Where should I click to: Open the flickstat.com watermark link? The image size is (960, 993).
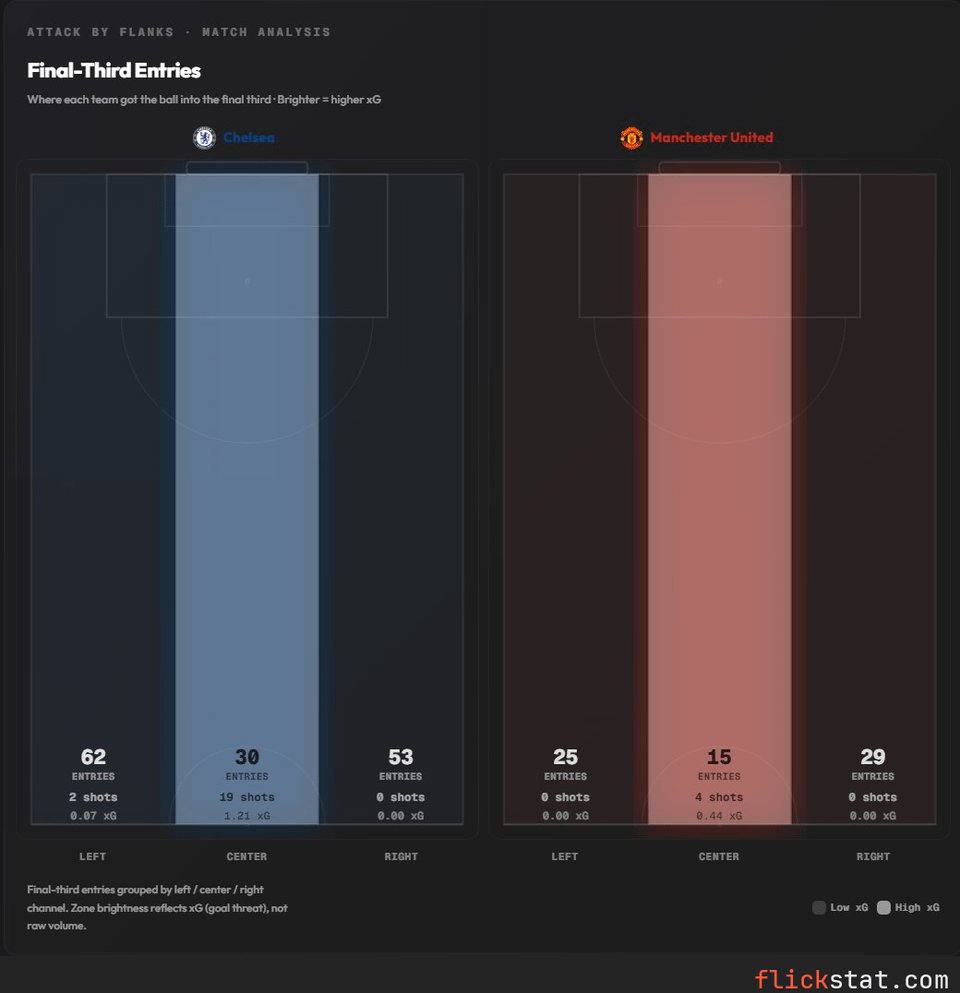point(851,979)
